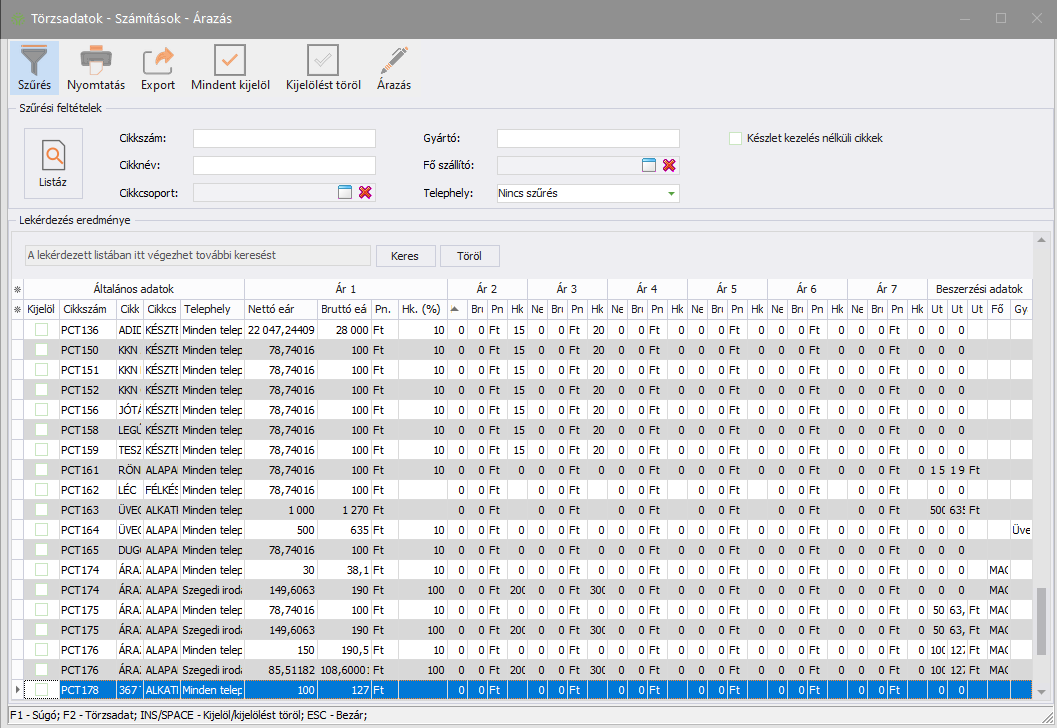Tick the Kijelöl checkbox for PCT163 row
The width and height of the screenshot is (1057, 728).
[x=42, y=510]
